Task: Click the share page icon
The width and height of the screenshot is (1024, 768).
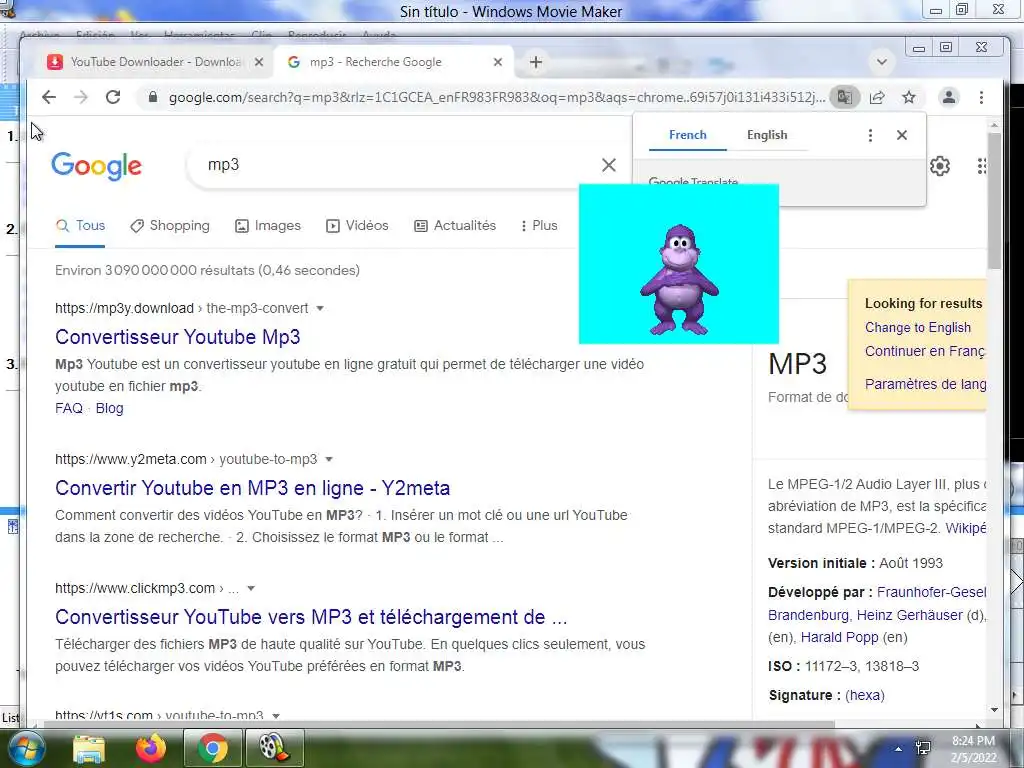Action: tap(877, 97)
